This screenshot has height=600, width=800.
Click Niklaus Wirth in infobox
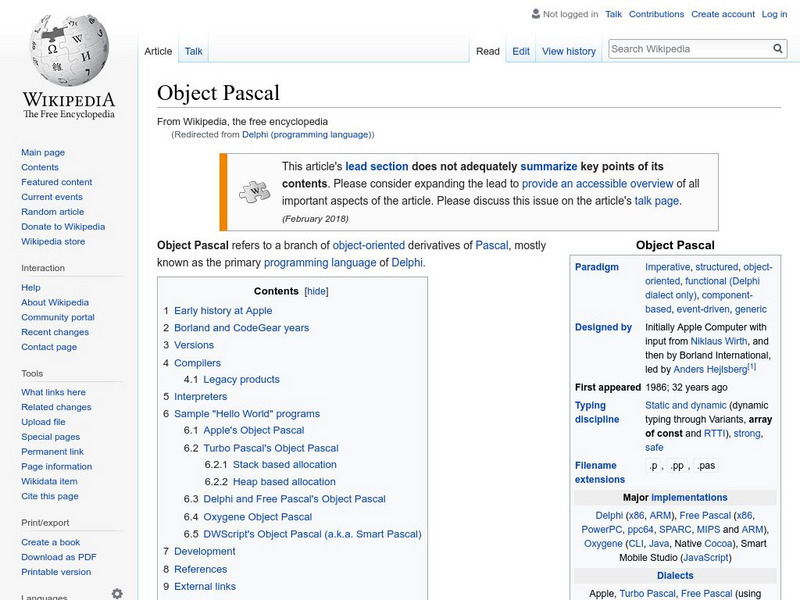tap(719, 341)
